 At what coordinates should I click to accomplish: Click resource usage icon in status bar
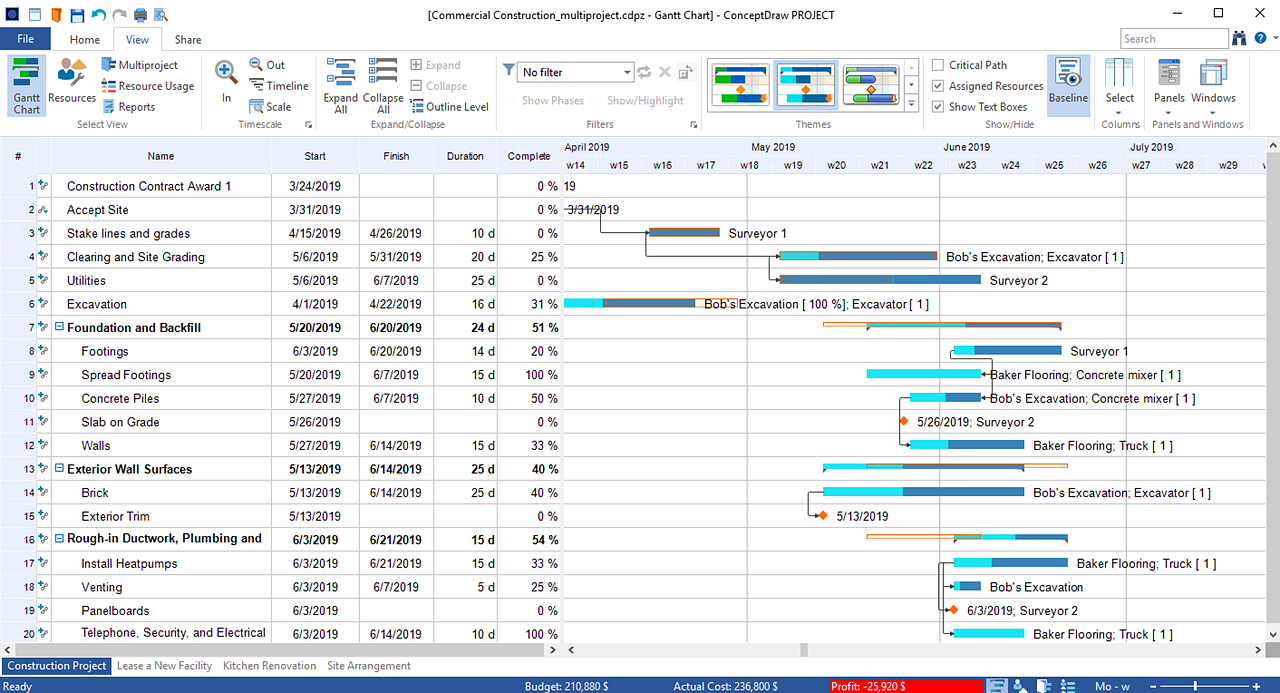point(1069,686)
